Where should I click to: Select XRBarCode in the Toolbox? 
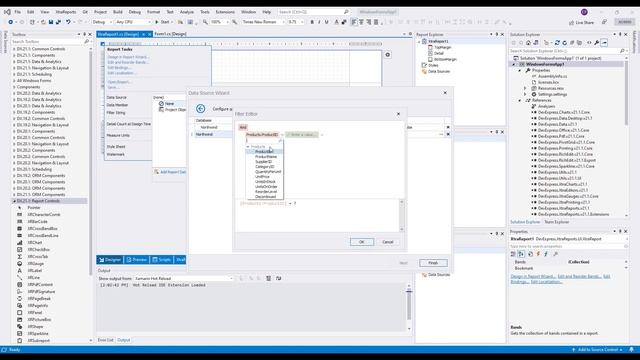[38, 222]
